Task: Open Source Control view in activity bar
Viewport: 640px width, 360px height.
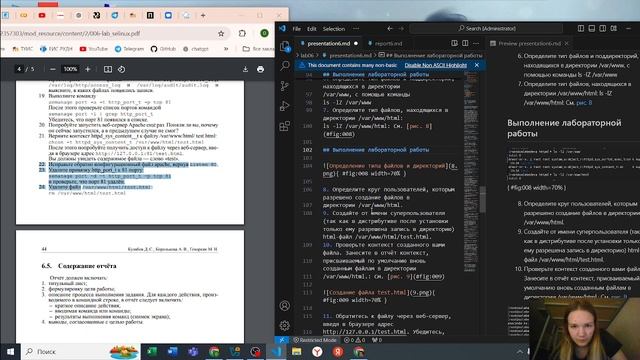Action: coord(285,86)
